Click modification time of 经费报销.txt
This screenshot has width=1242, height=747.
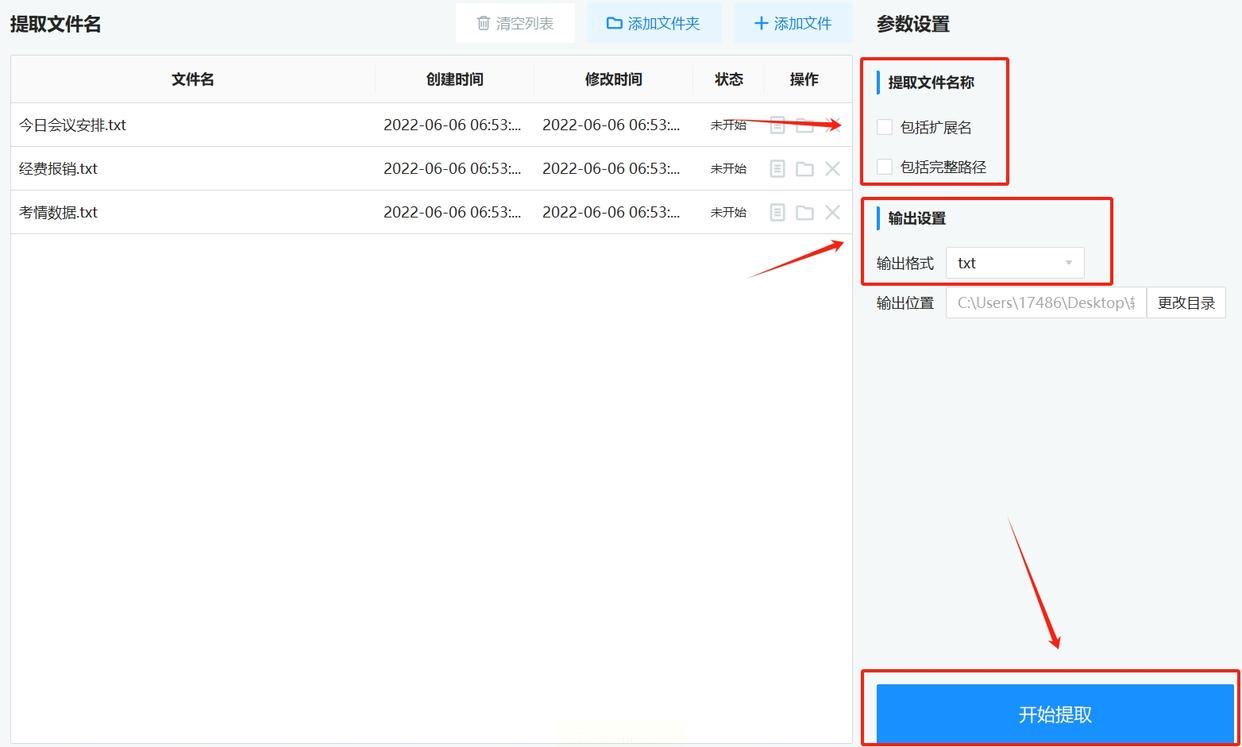click(x=611, y=169)
